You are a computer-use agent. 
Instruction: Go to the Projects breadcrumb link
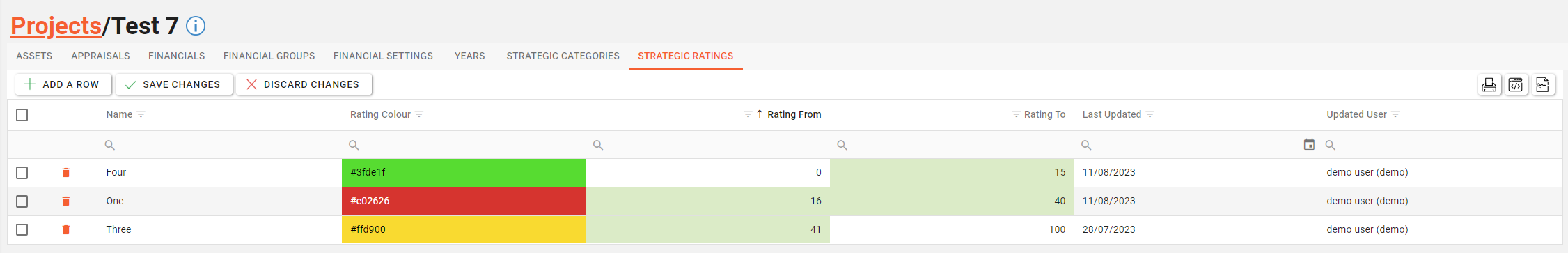click(56, 26)
